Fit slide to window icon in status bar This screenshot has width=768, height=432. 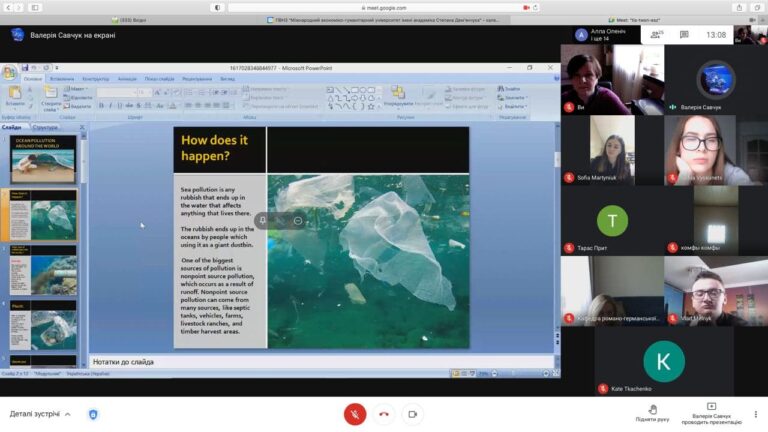point(556,374)
